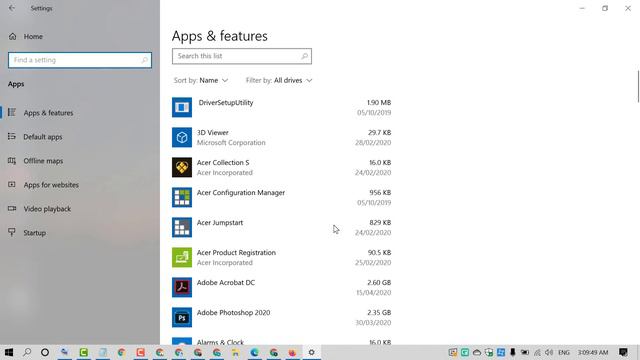Click the Acer Product Registration app icon

pos(182,257)
